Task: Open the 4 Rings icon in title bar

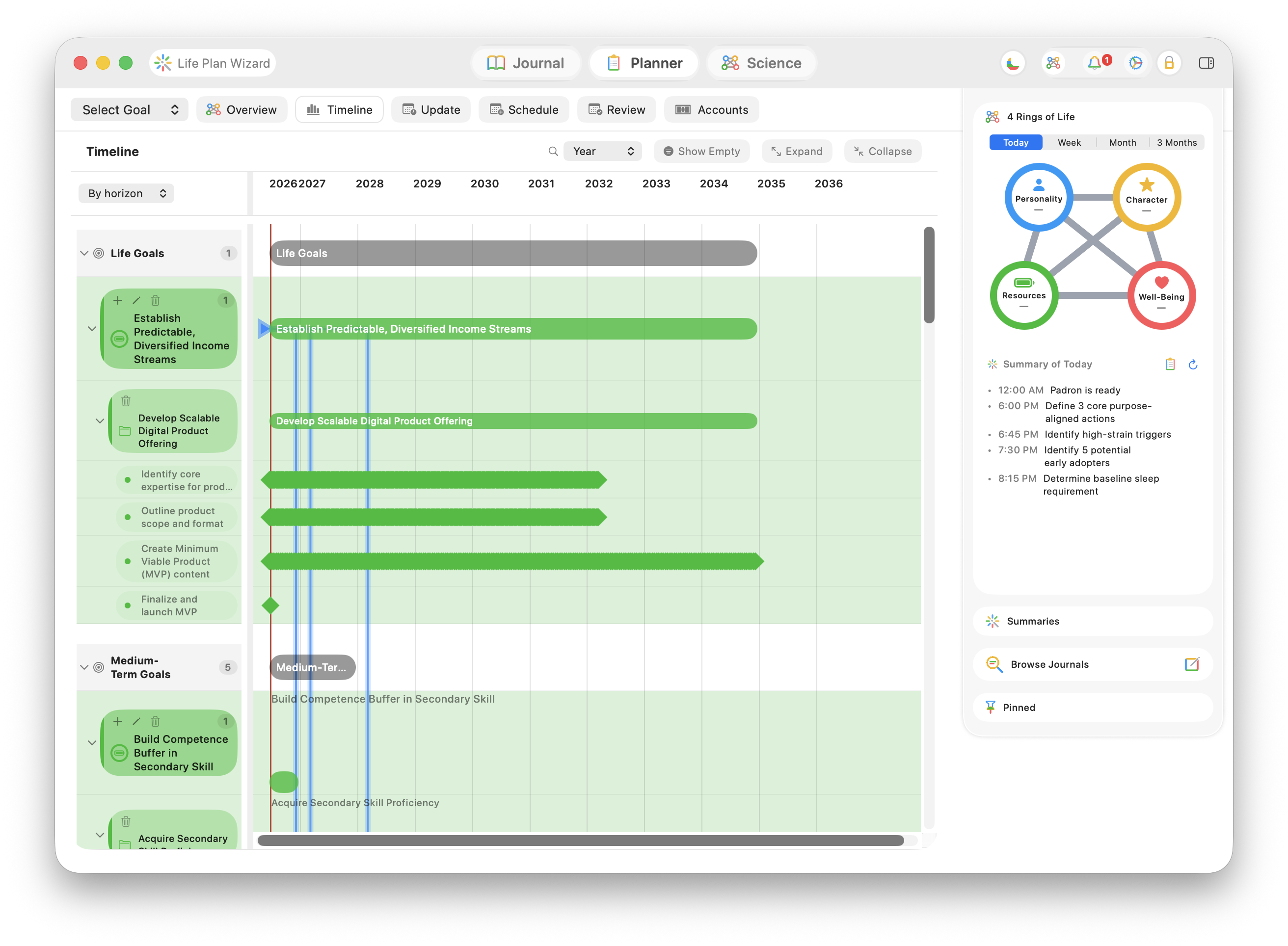Action: point(1052,63)
